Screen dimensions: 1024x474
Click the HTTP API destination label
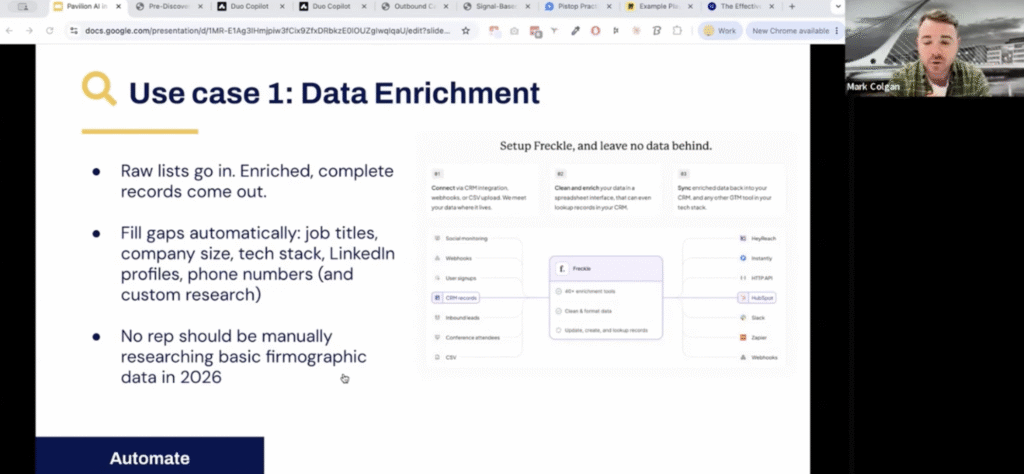[x=762, y=278]
